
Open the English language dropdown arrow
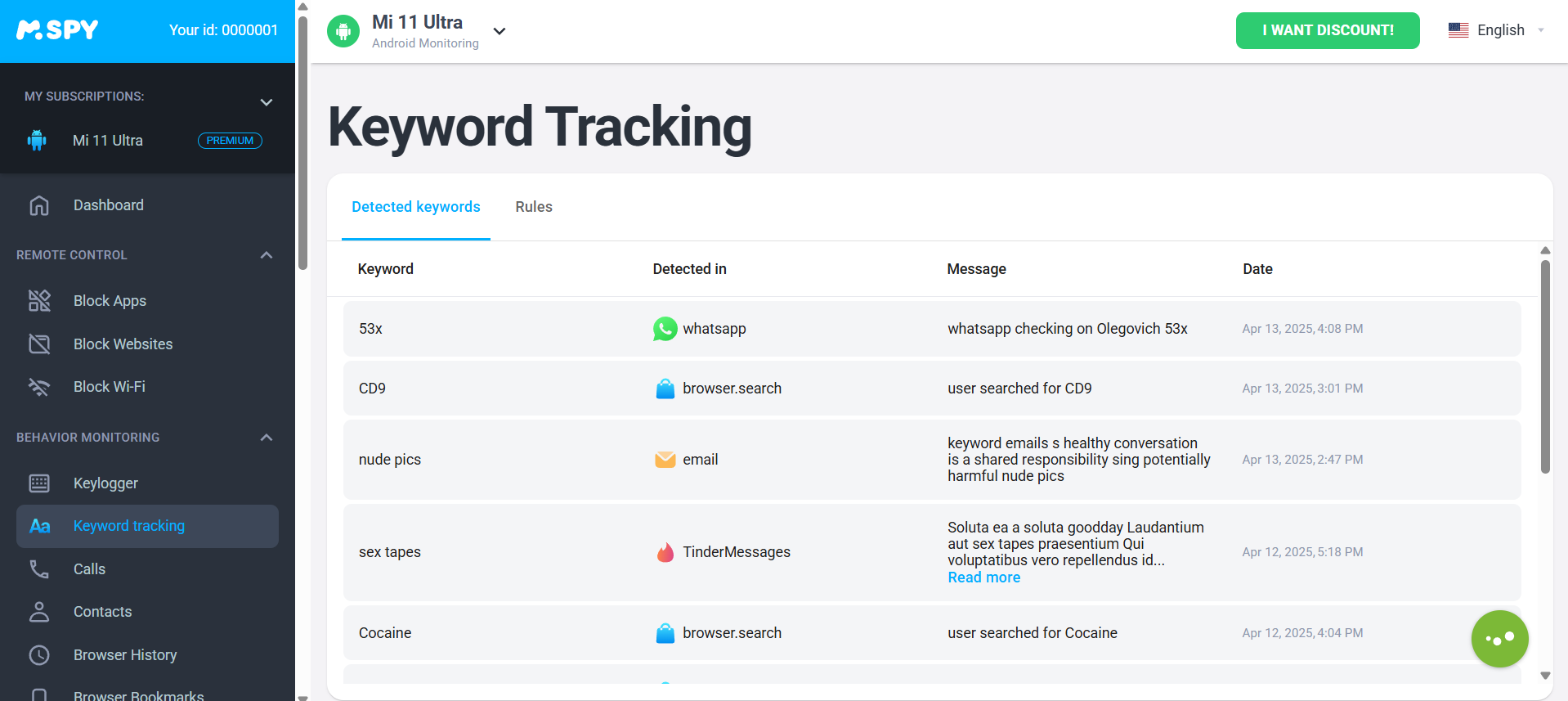[x=1541, y=30]
